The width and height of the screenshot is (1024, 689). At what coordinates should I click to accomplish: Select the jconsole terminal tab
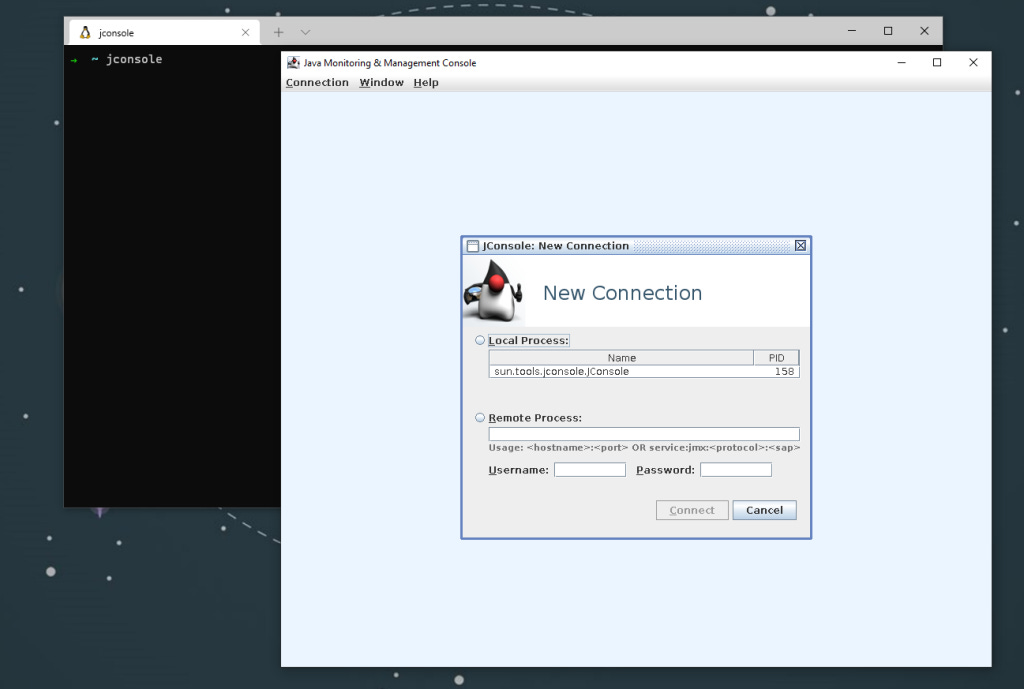pos(165,33)
